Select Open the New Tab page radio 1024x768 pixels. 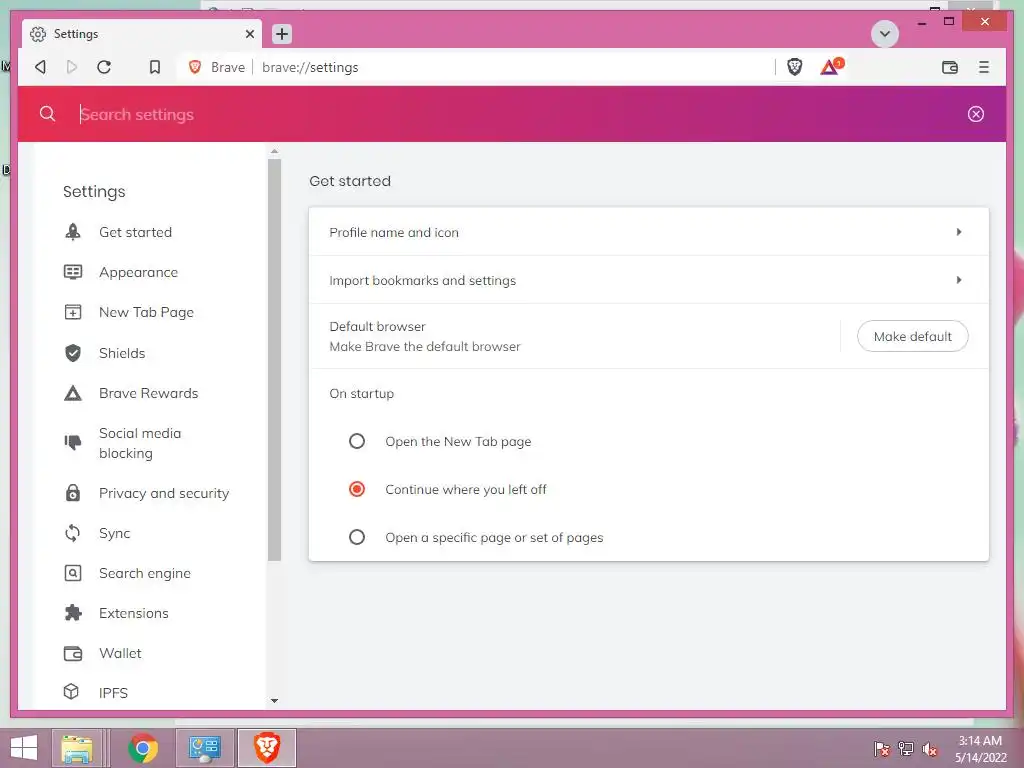tap(357, 441)
